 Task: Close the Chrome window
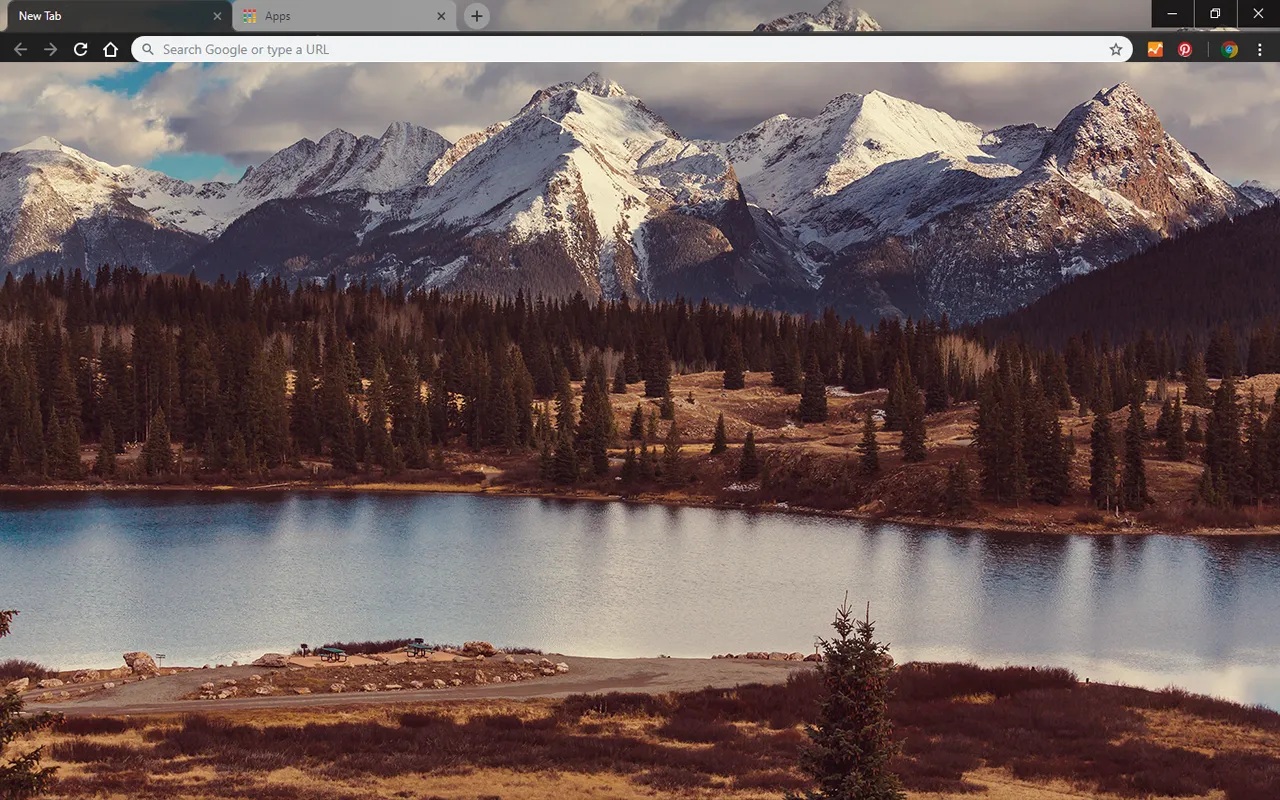click(1258, 14)
